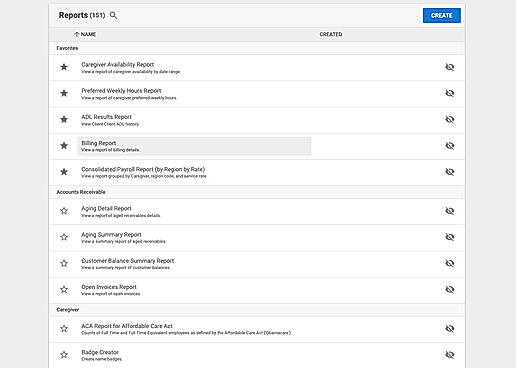This screenshot has width=516, height=368.
Task: Click the blue CREATE button
Action: [x=442, y=15]
